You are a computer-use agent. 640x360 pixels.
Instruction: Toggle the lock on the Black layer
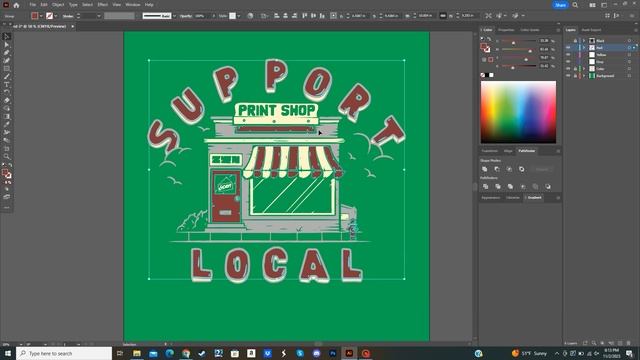coord(575,41)
